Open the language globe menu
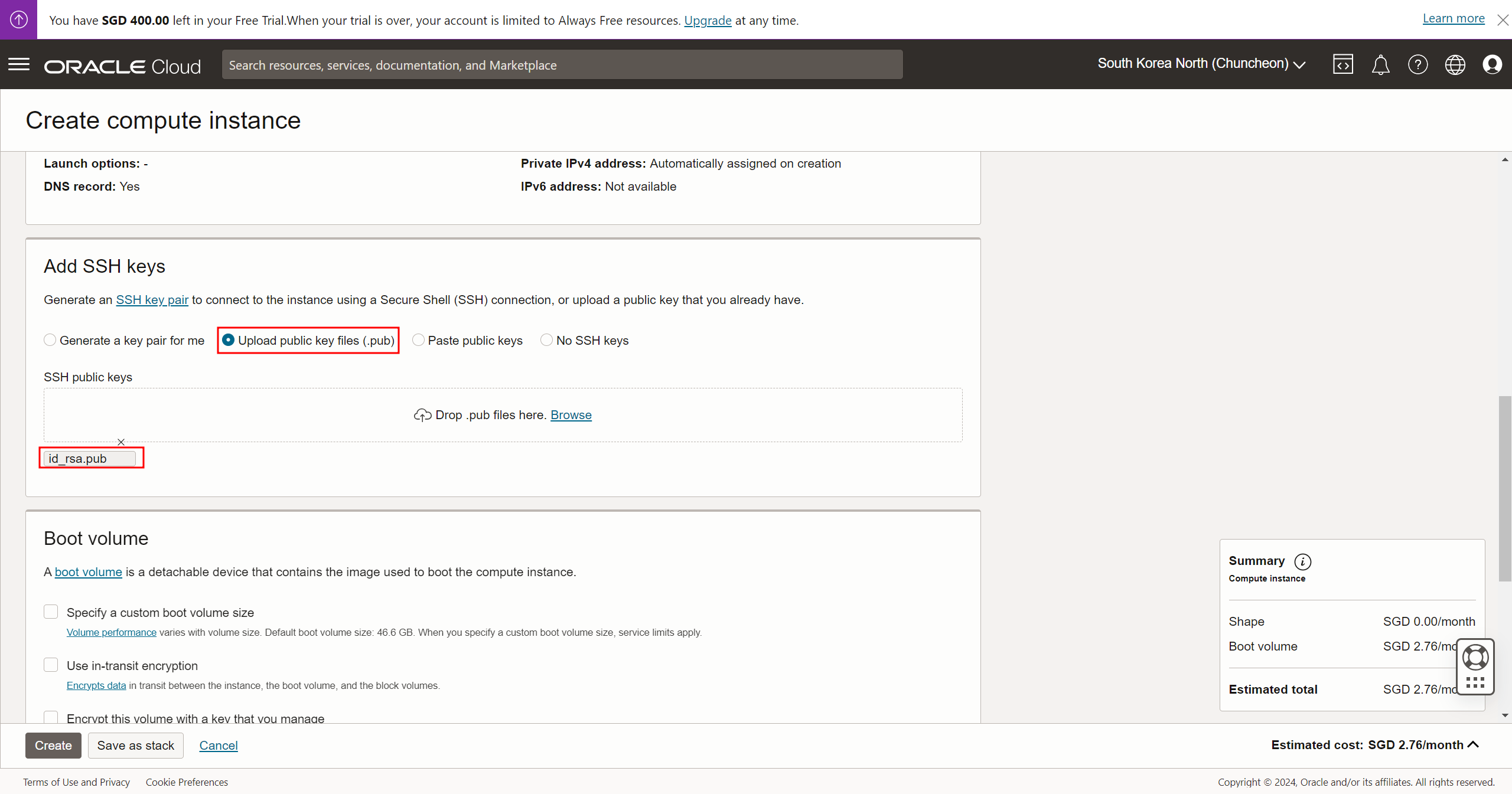Viewport: 1512px width, 794px height. [1455, 64]
